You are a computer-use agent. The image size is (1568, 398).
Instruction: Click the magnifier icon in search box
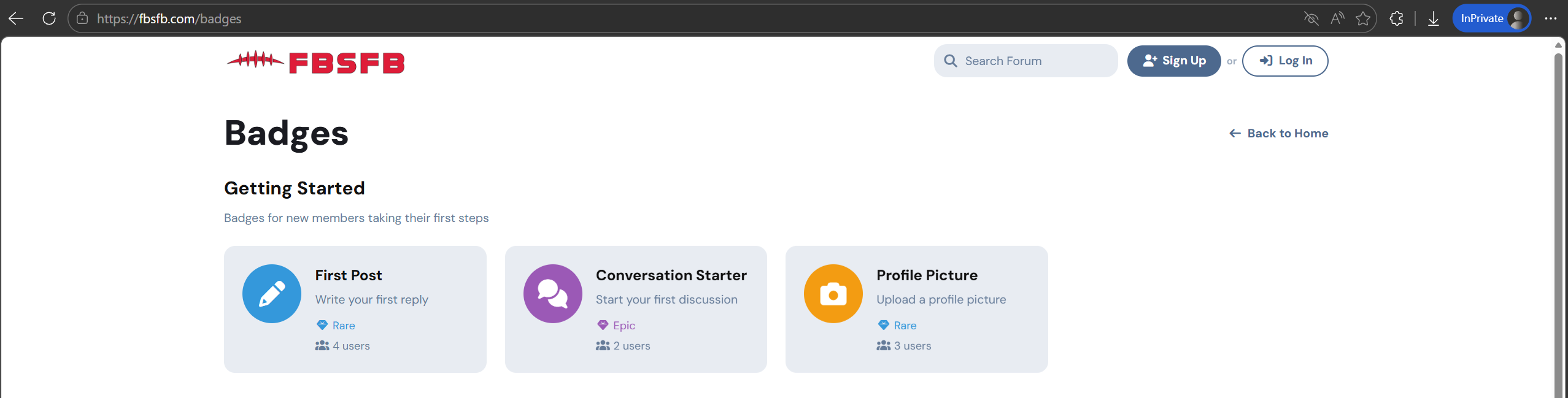pyautogui.click(x=951, y=61)
